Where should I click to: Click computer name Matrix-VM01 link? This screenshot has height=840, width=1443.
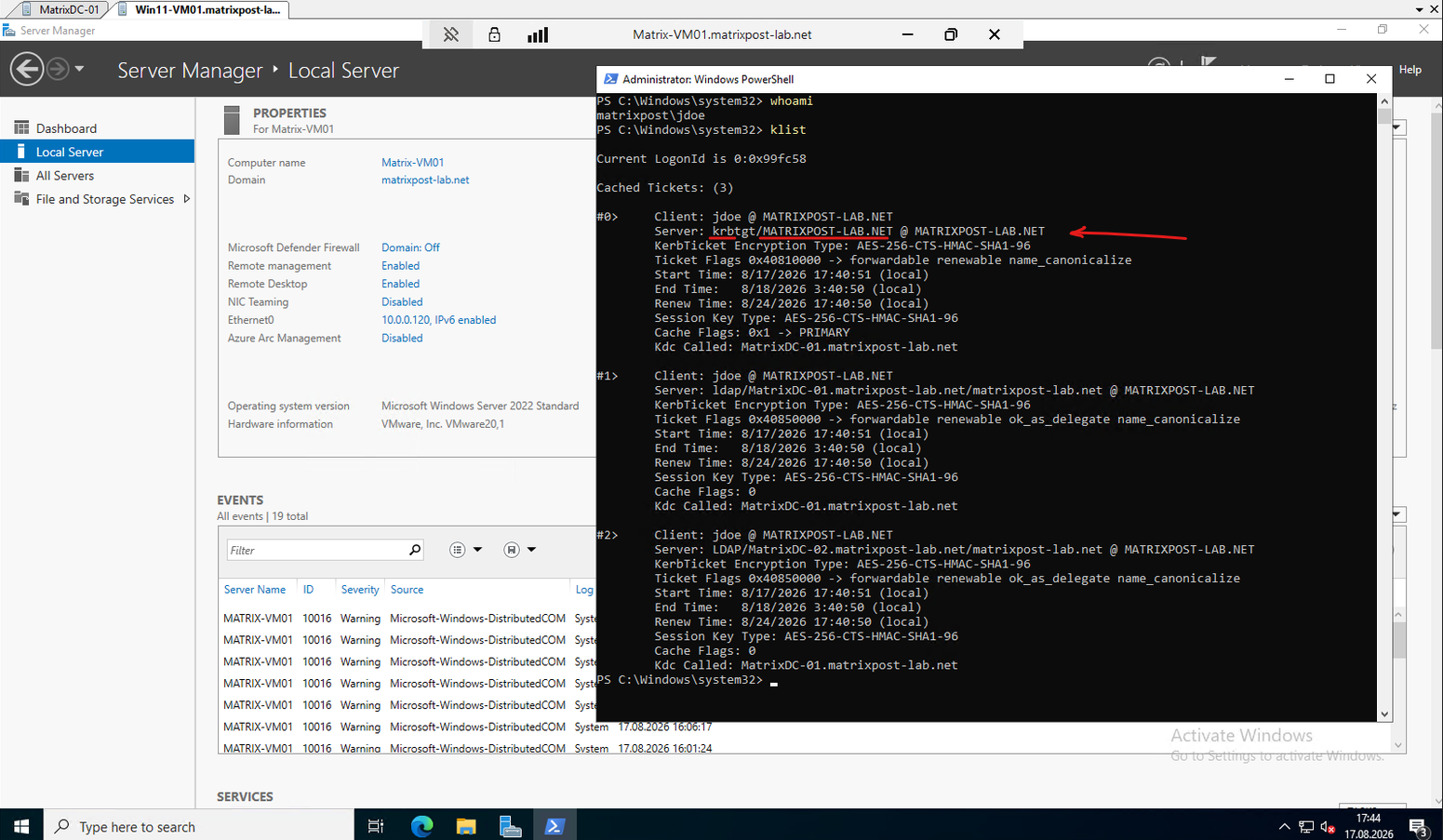pyautogui.click(x=412, y=163)
